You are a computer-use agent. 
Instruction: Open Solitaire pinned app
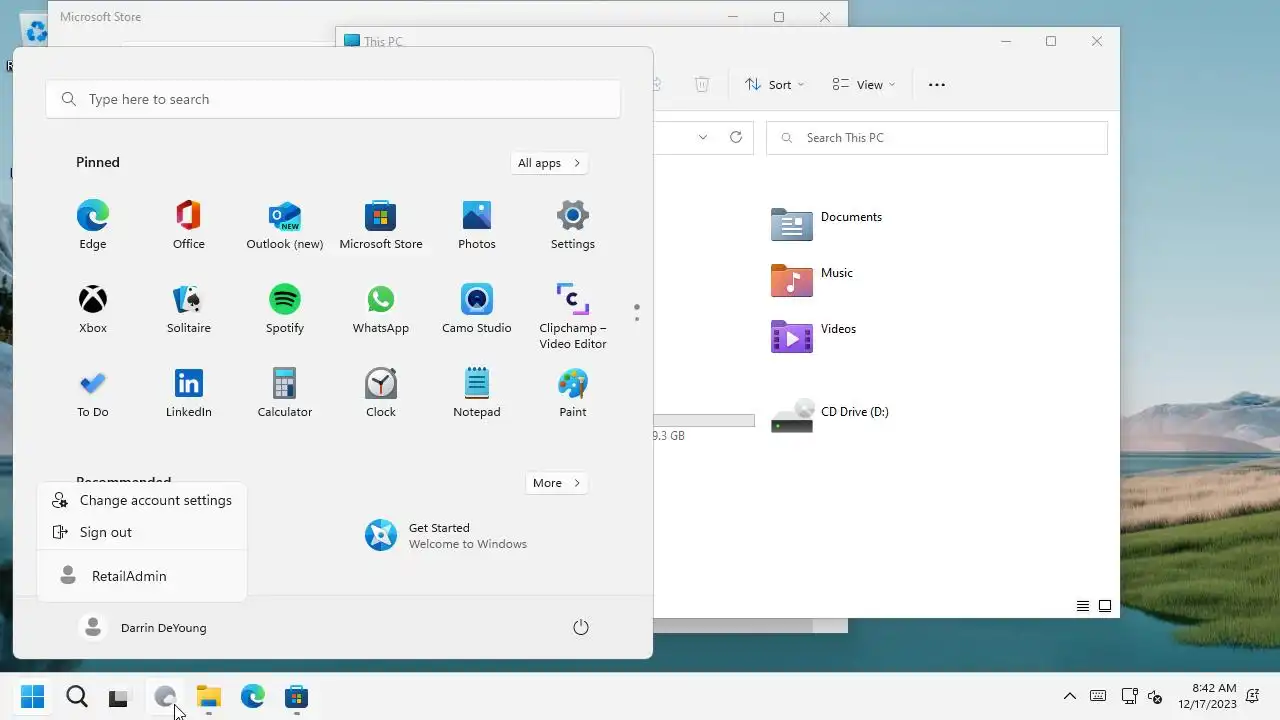click(x=189, y=308)
